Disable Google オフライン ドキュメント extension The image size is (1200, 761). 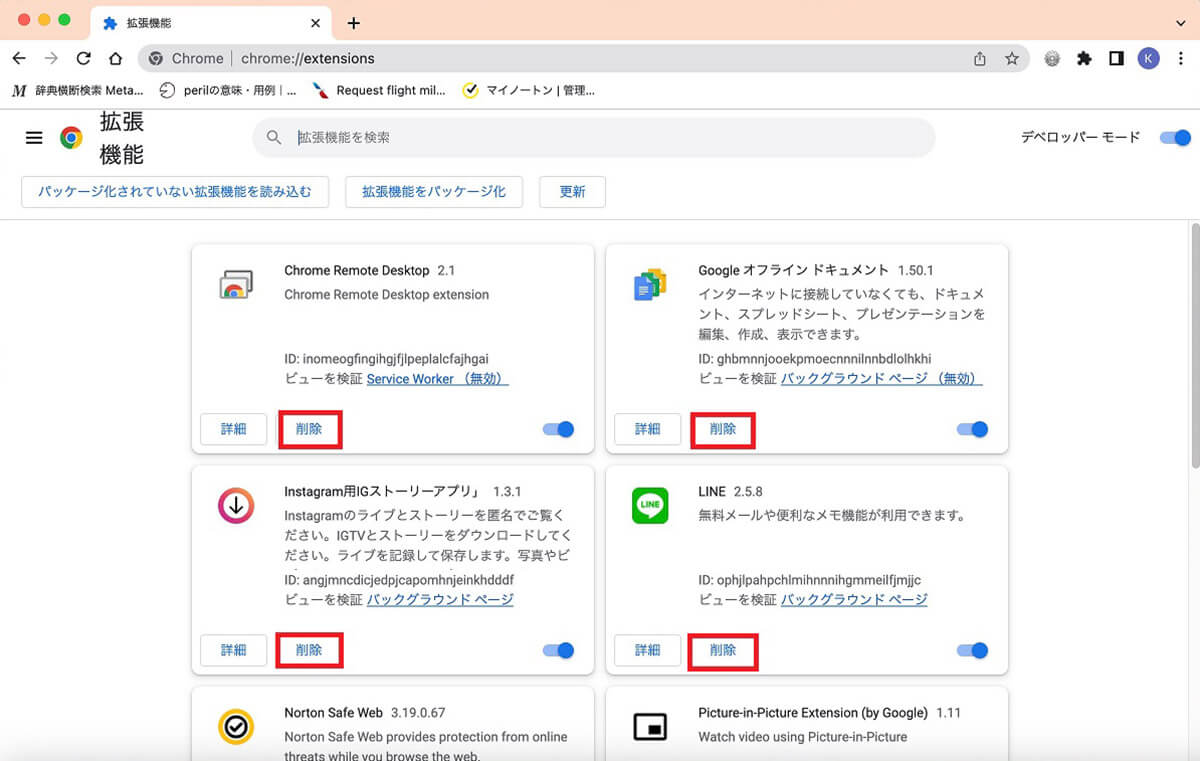coord(972,429)
